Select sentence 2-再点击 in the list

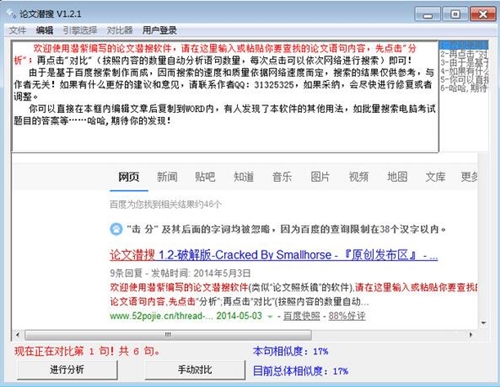pyautogui.click(x=464, y=54)
